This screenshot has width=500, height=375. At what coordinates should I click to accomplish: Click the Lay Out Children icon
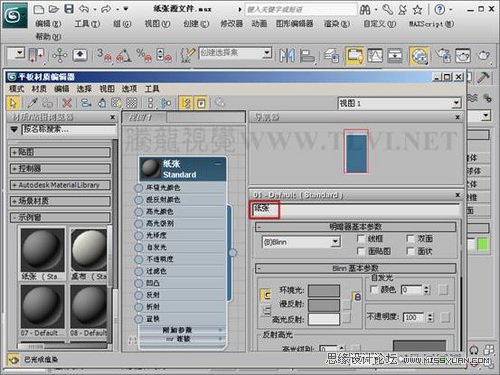pos(166,103)
